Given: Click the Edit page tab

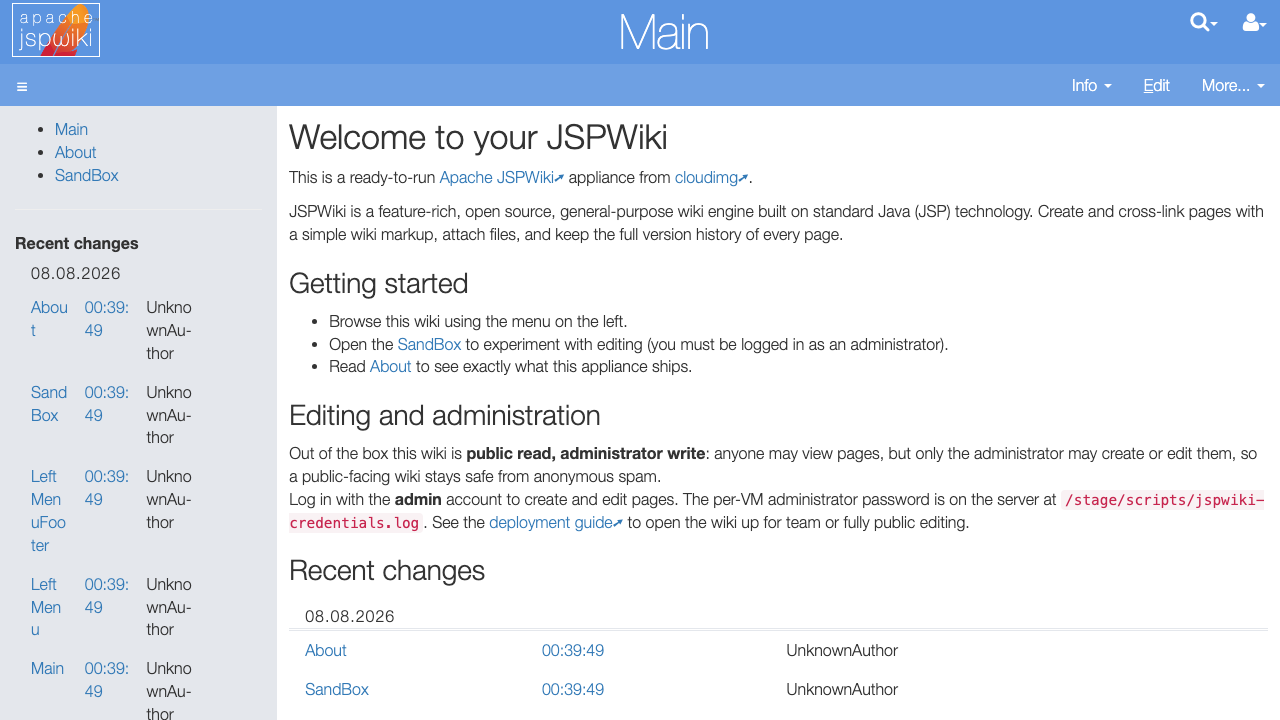Looking at the screenshot, I should (x=1156, y=86).
